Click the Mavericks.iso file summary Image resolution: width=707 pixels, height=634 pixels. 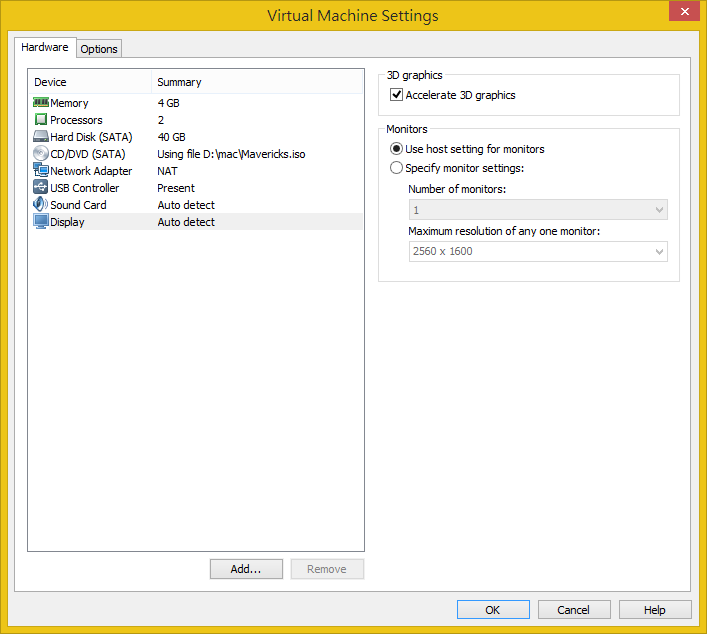[231, 154]
